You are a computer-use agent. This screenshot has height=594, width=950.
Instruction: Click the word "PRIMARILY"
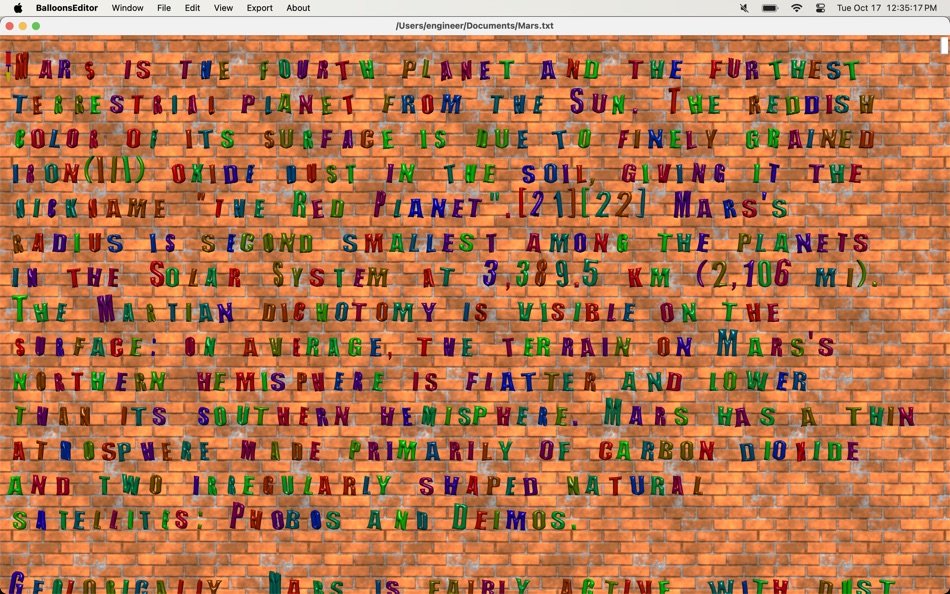click(x=431, y=450)
